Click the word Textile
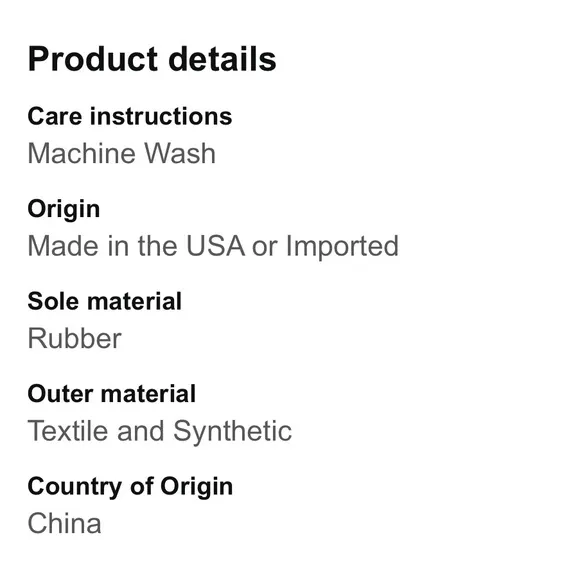This screenshot has width=580, height=580. (x=68, y=431)
